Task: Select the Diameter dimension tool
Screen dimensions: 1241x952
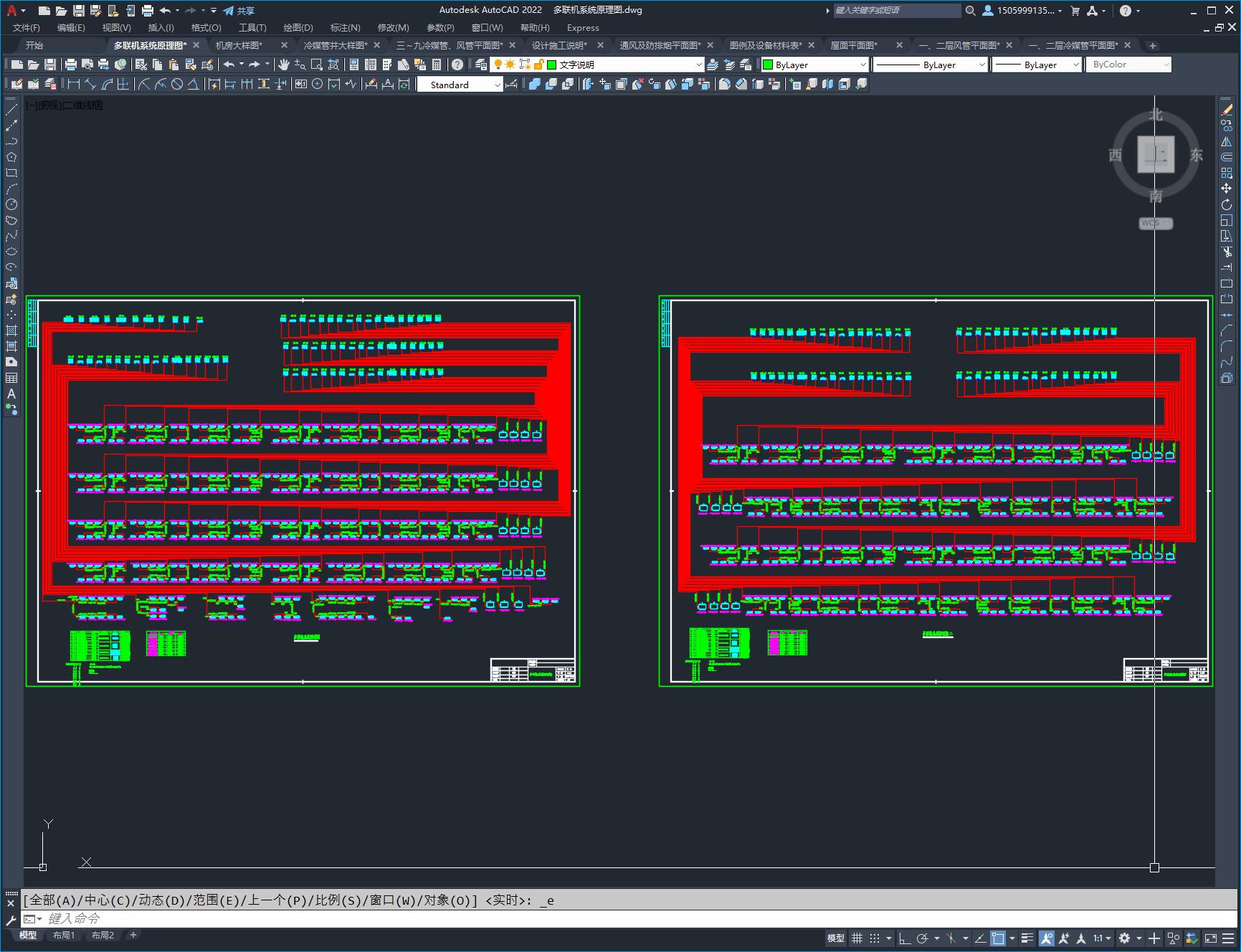Action: tap(177, 85)
